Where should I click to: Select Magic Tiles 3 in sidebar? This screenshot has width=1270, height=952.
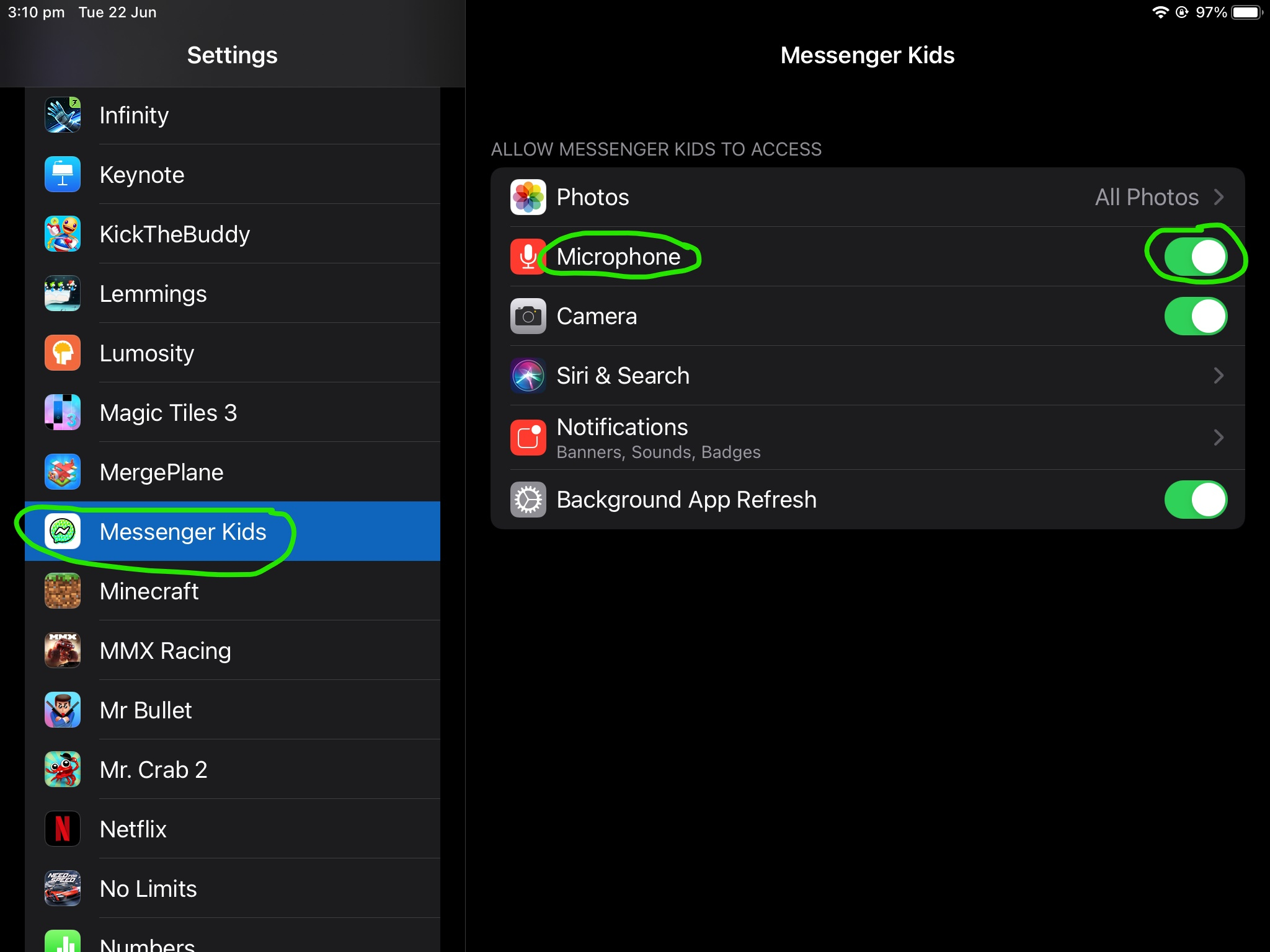pyautogui.click(x=169, y=413)
